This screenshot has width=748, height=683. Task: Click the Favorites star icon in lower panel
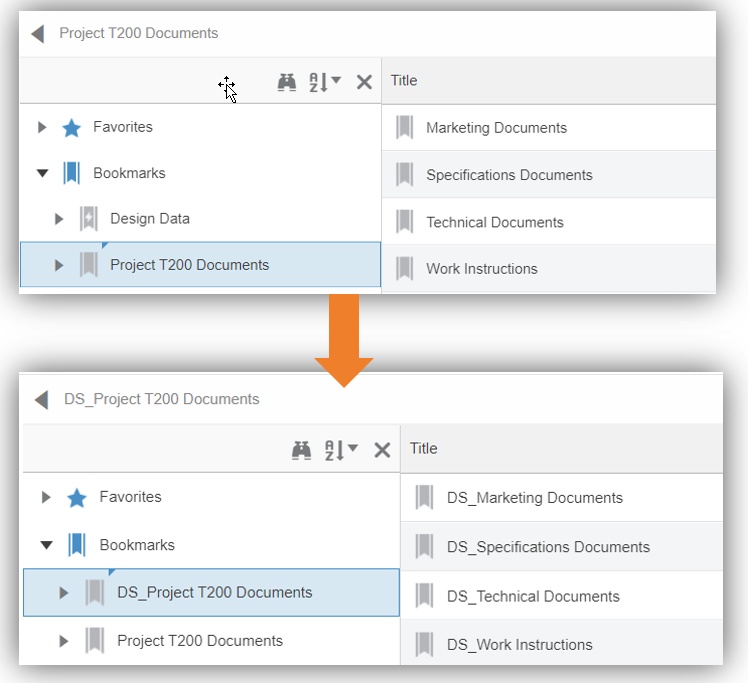coord(77,498)
